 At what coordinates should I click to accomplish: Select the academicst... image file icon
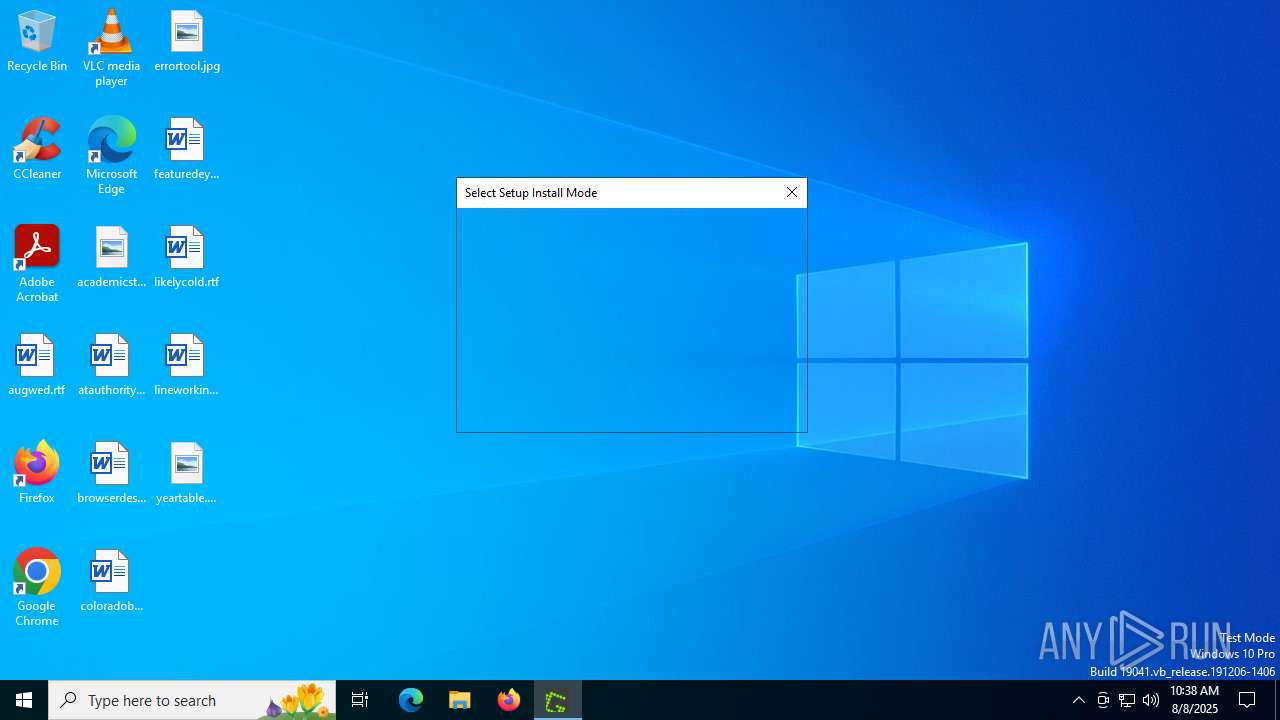(111, 257)
